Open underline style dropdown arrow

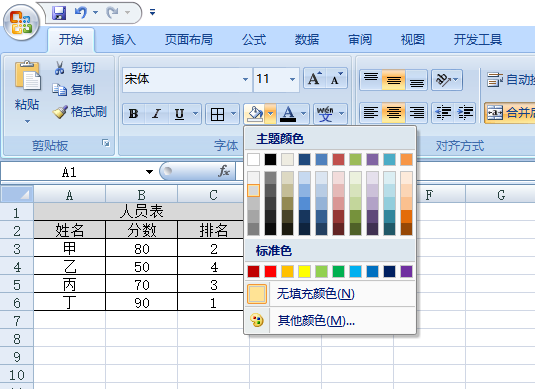[x=196, y=114]
